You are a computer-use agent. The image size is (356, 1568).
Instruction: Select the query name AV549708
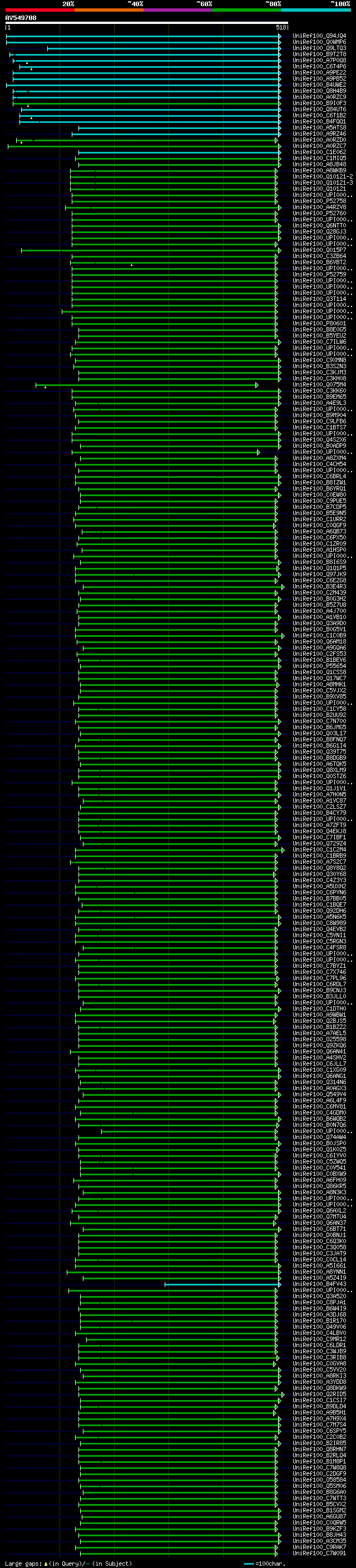[21, 18]
